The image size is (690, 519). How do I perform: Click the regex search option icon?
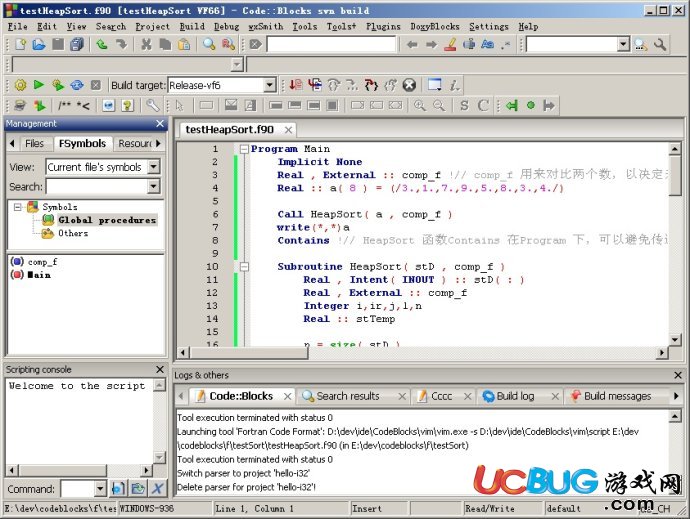[506, 44]
